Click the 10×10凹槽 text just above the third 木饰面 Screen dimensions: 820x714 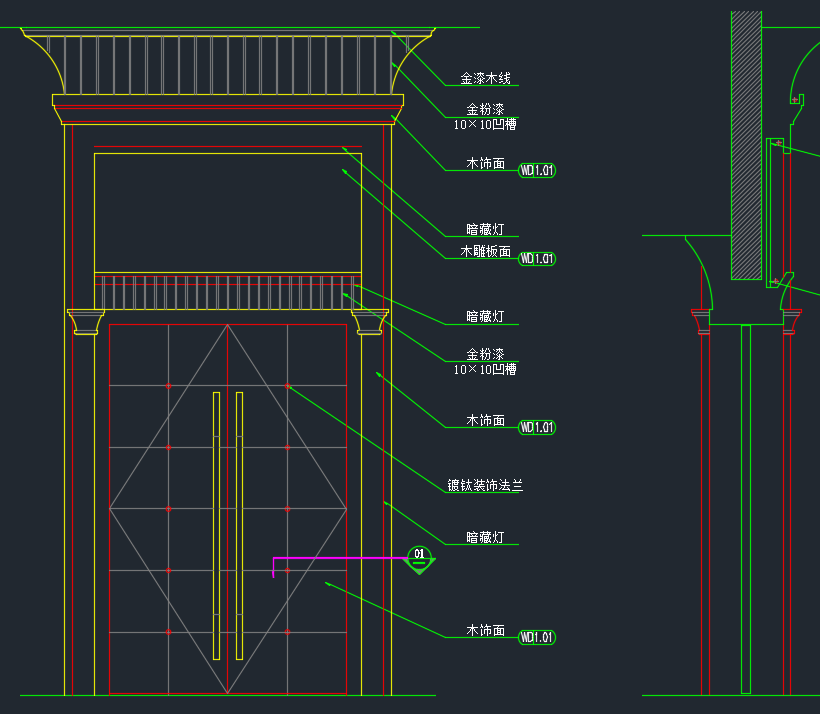click(x=485, y=370)
